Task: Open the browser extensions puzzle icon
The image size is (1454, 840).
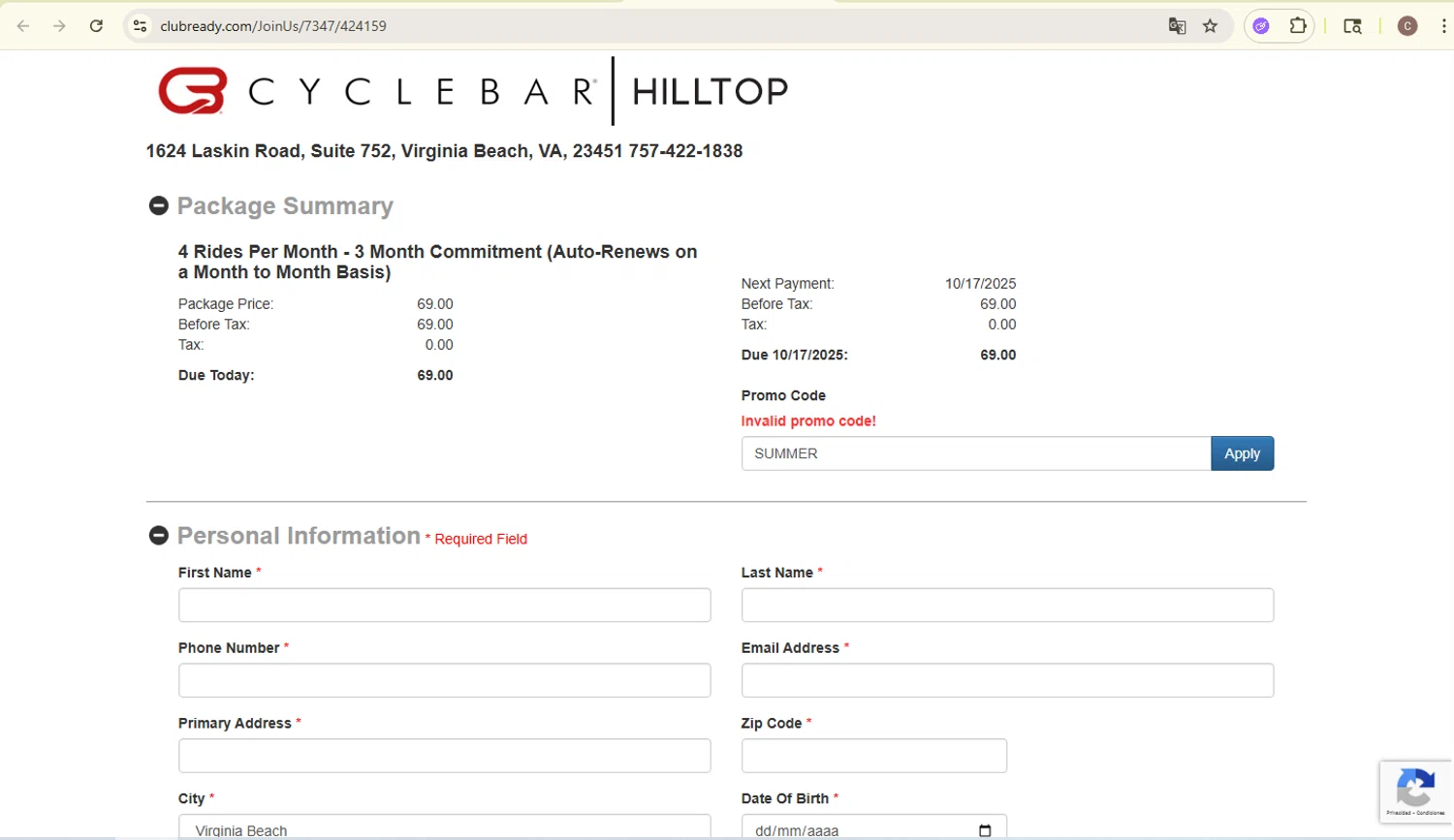Action: click(x=1298, y=26)
